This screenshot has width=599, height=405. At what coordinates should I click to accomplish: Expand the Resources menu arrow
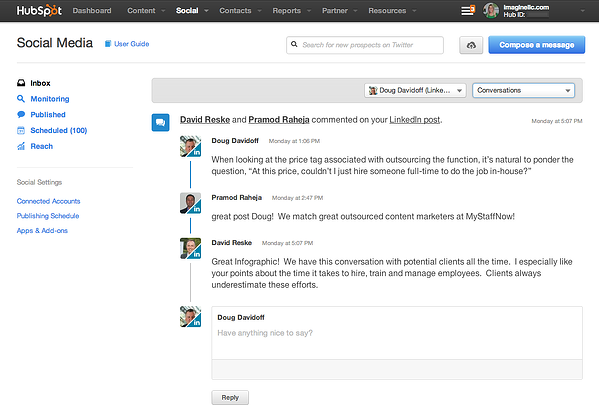click(414, 11)
